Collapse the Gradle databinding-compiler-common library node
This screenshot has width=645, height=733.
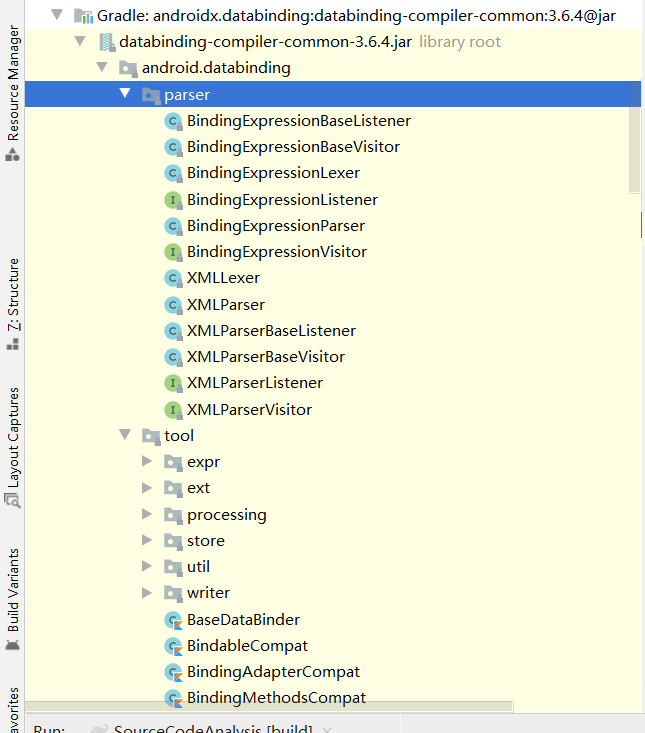click(57, 14)
